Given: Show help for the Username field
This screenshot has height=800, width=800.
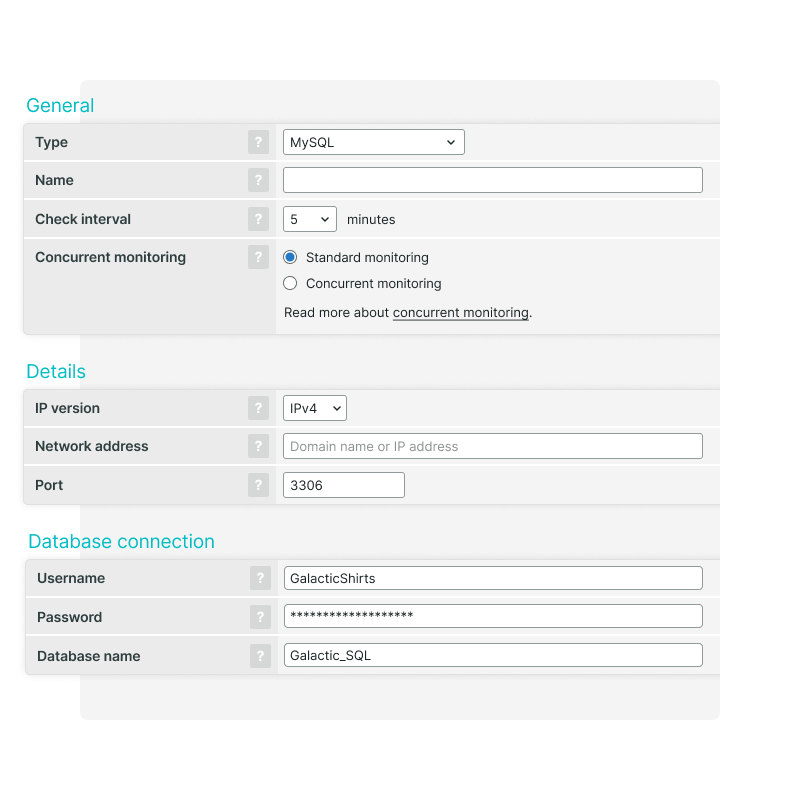Looking at the screenshot, I should click(x=260, y=578).
